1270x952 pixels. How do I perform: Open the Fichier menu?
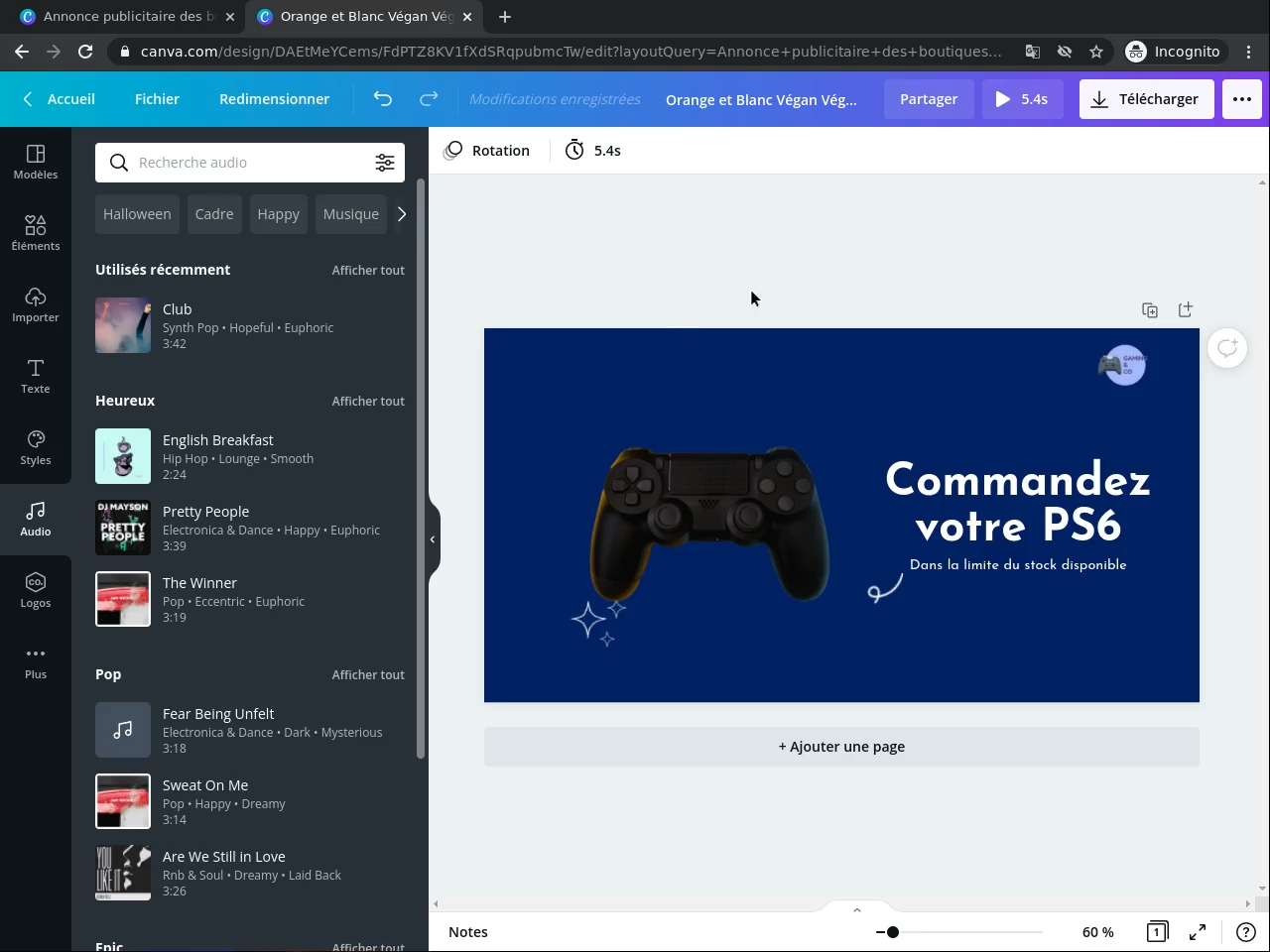tap(157, 99)
